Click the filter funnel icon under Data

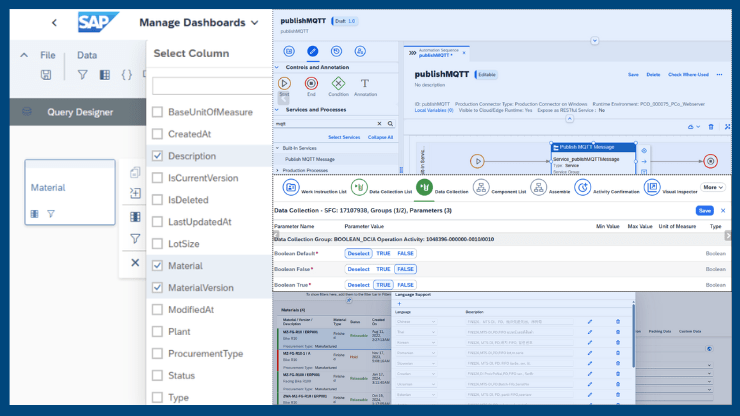click(83, 75)
